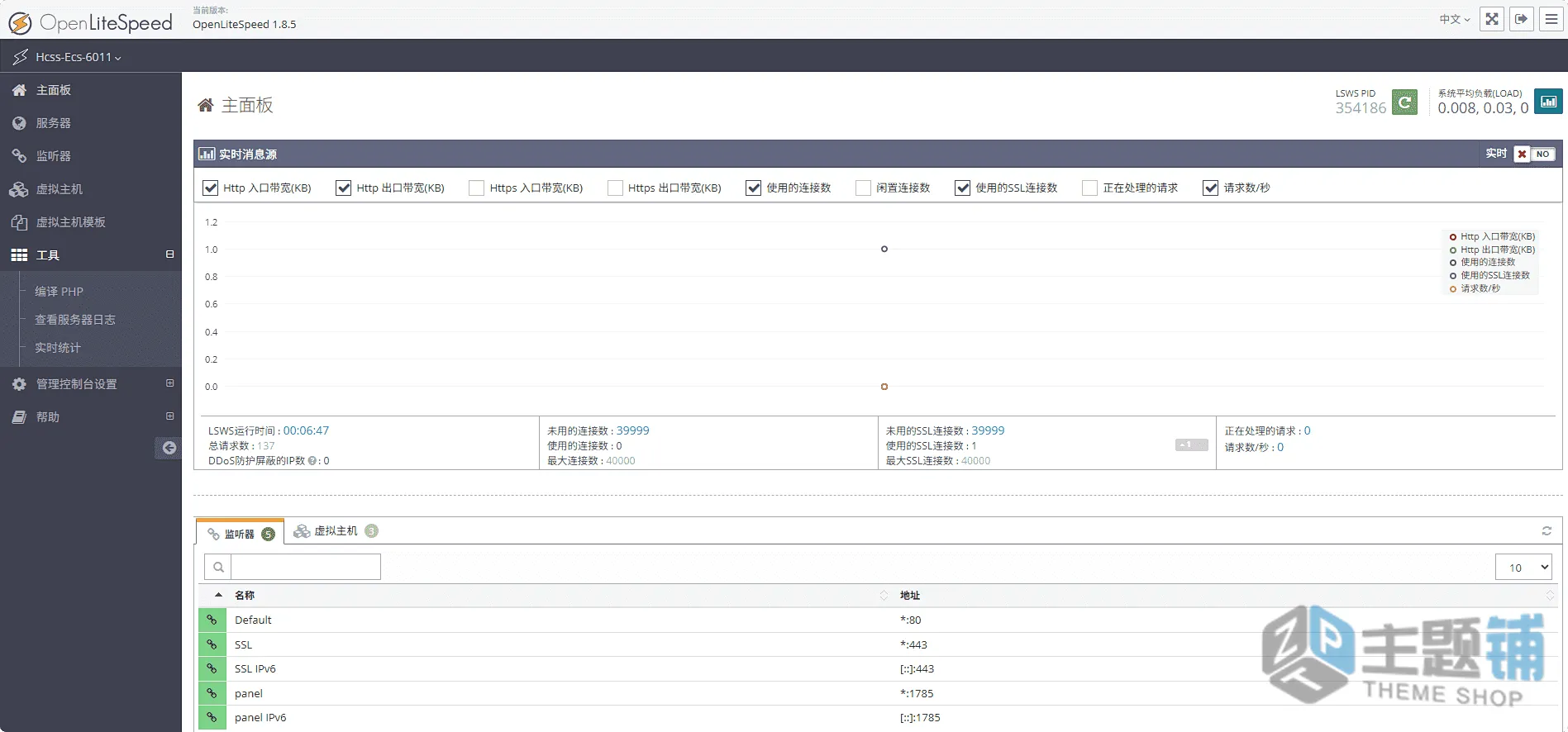Click the table refresh icon

coord(1547,530)
